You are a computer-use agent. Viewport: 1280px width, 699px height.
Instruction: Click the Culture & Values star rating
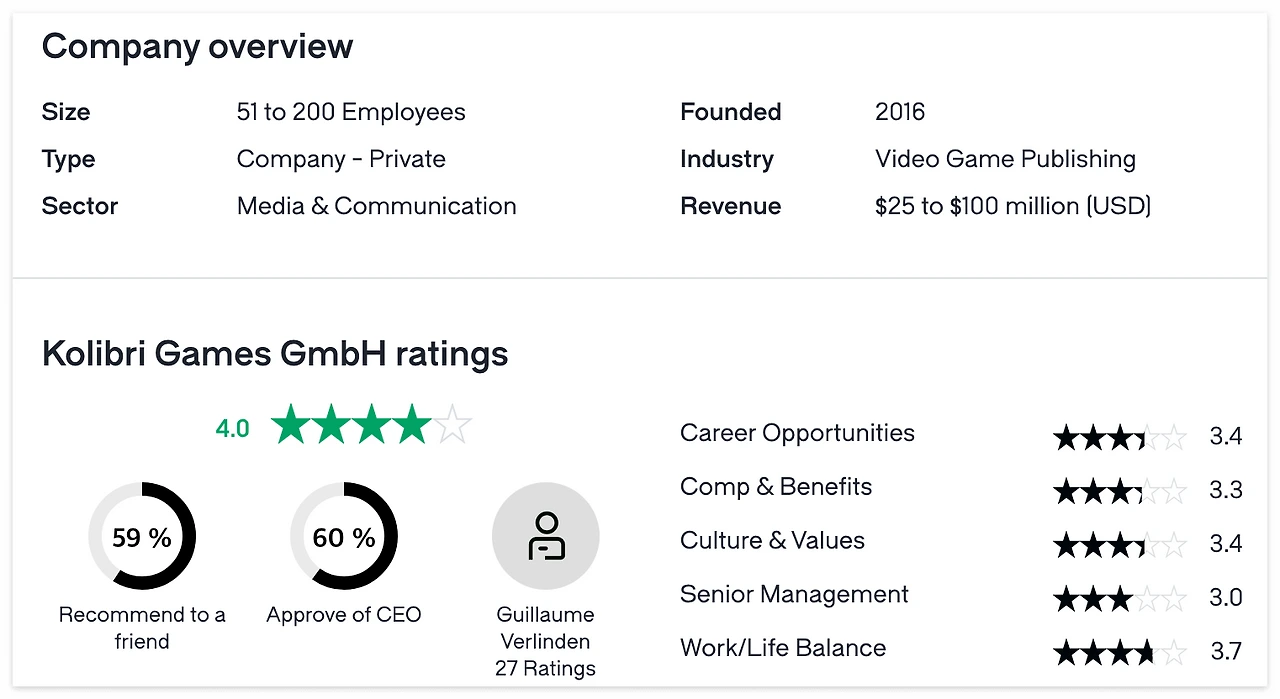[1119, 545]
